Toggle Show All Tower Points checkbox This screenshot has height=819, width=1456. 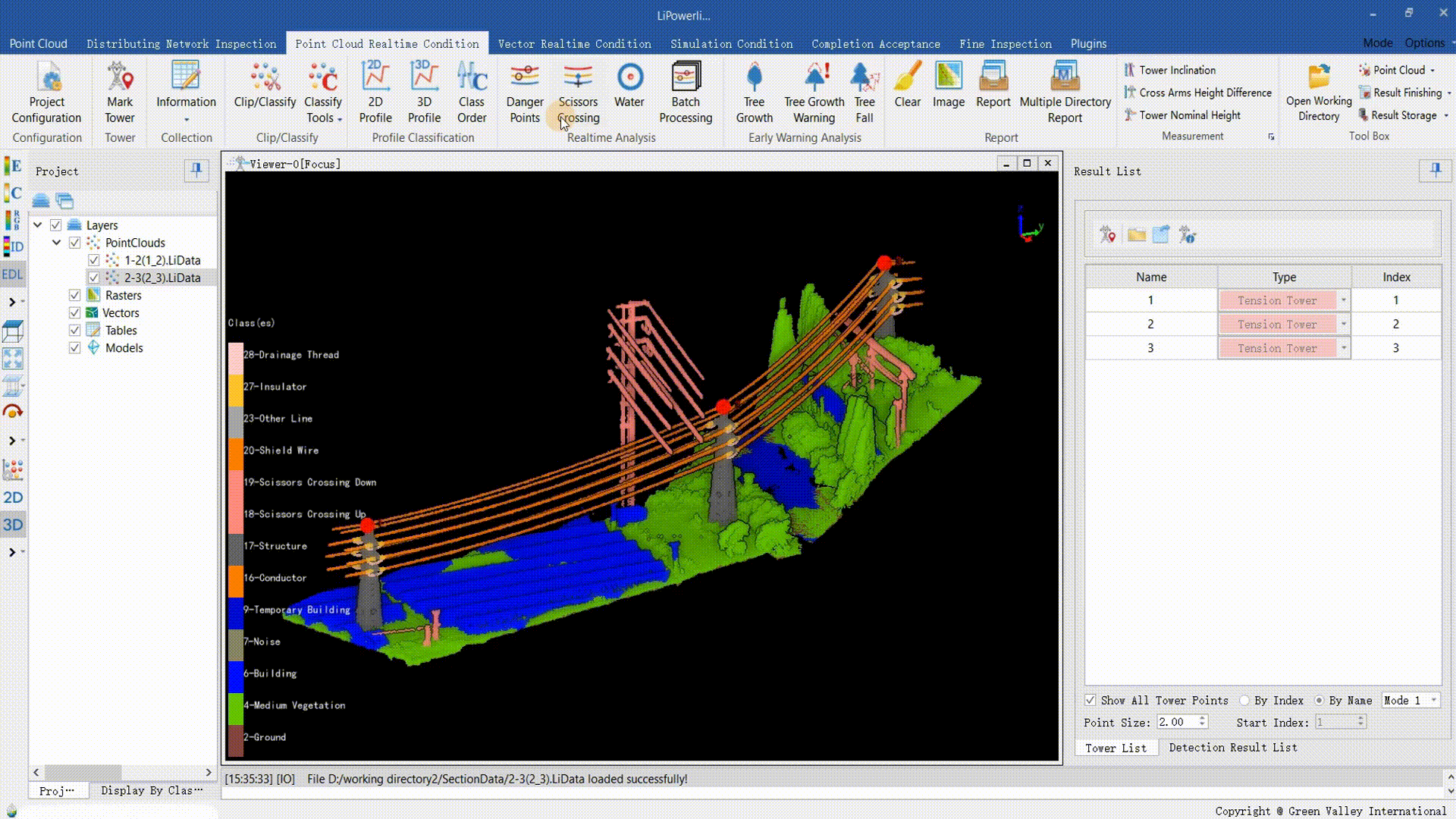[1090, 700]
